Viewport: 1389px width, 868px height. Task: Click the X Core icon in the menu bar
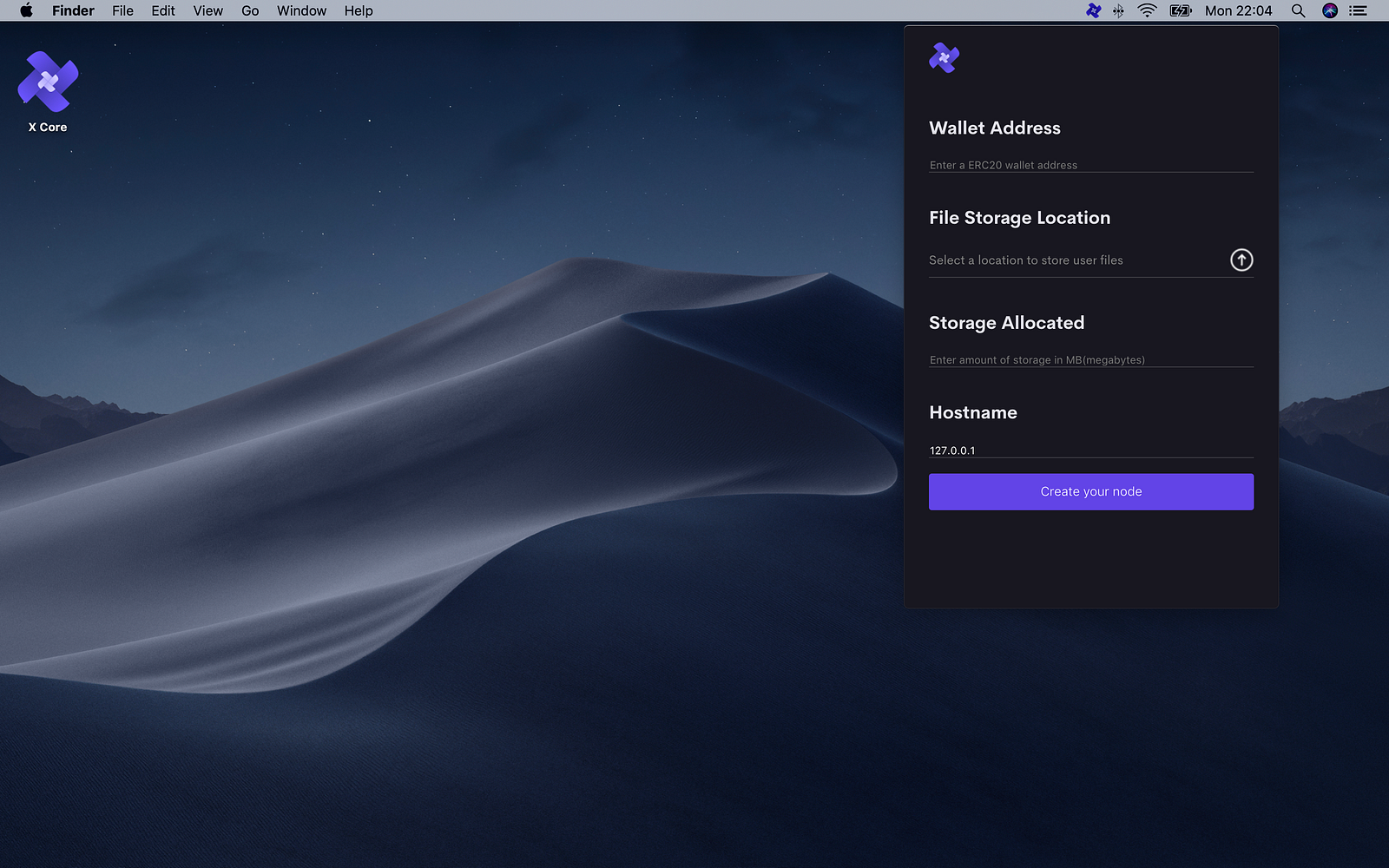[x=1094, y=10]
